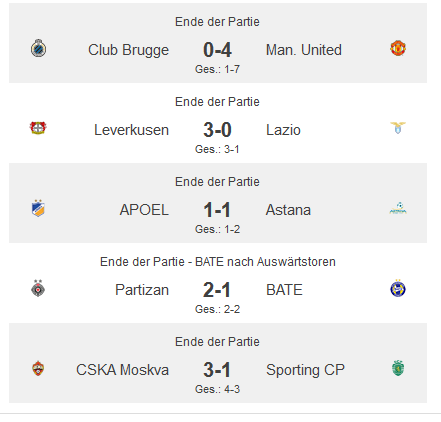Click the CSKA Moskva team name

(x=122, y=370)
